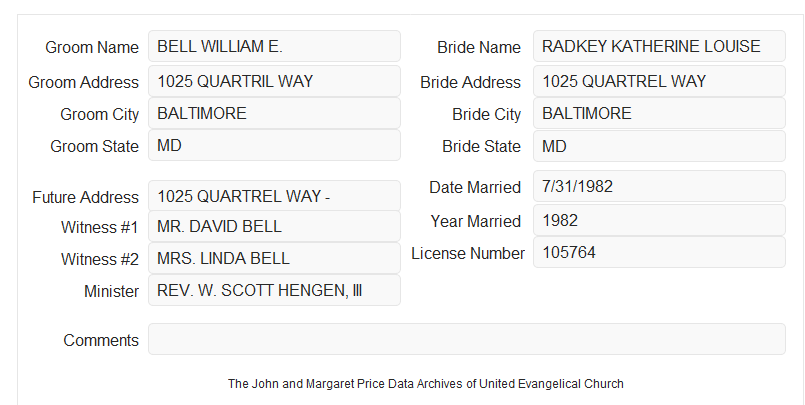Screen dimensions: 805x405
Task: Click the Minister name field
Action: tap(274, 290)
